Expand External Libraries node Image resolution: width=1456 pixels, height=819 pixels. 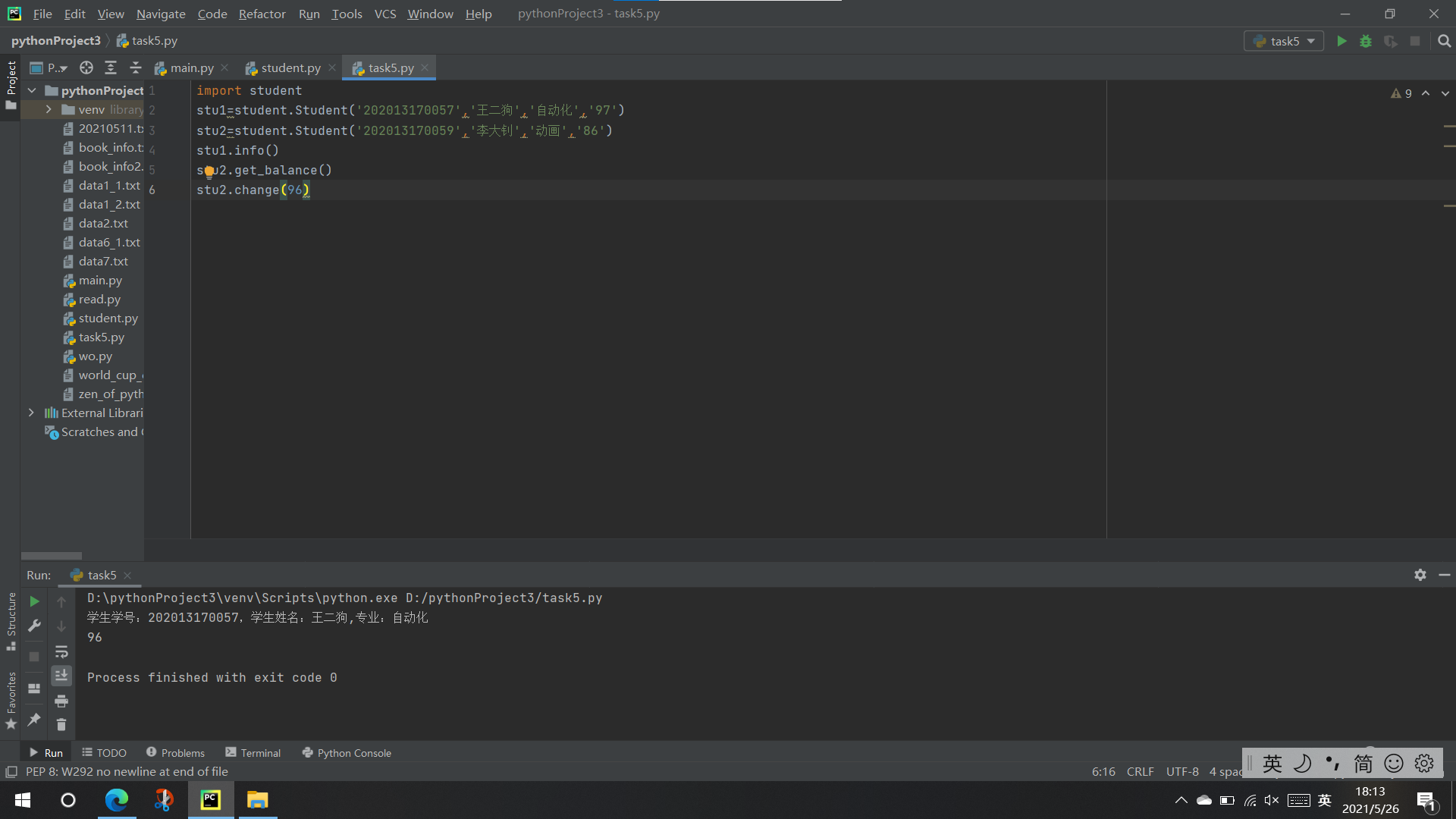tap(31, 413)
